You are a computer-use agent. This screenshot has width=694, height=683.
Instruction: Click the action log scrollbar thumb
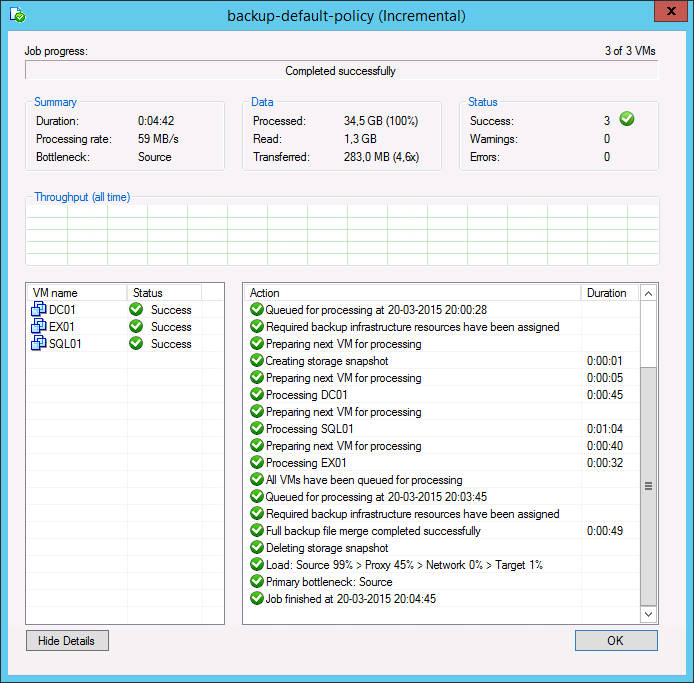(x=648, y=485)
